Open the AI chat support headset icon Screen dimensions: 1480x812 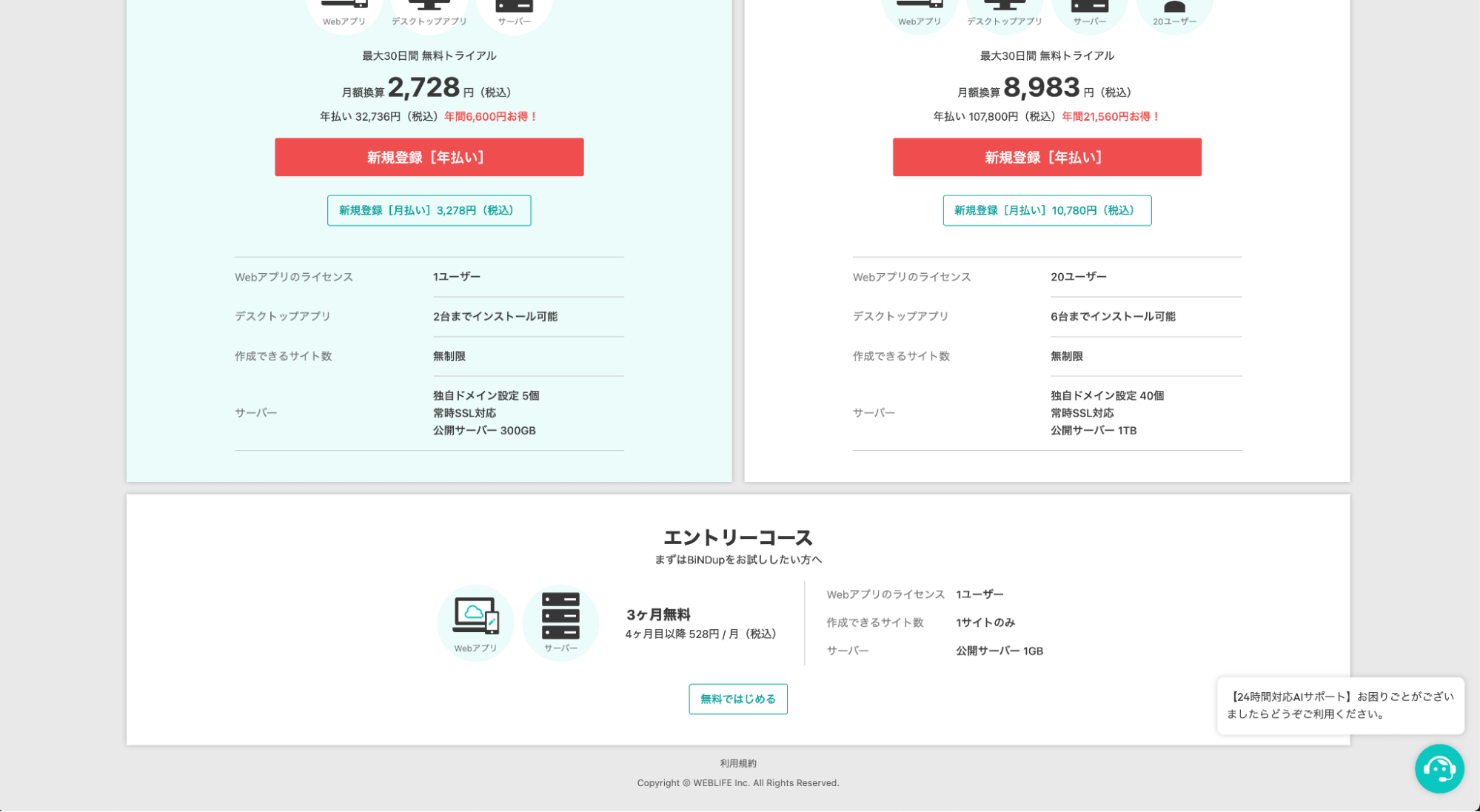[1439, 769]
